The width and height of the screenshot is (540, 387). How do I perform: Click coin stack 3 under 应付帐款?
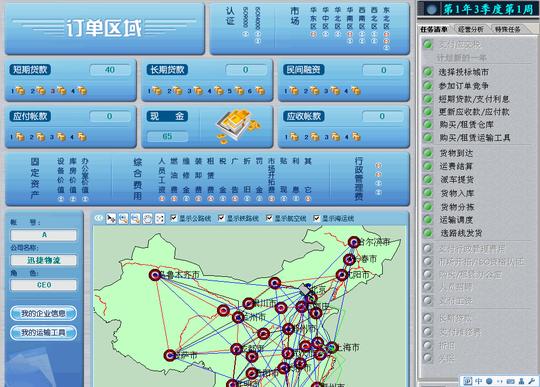click(x=61, y=137)
